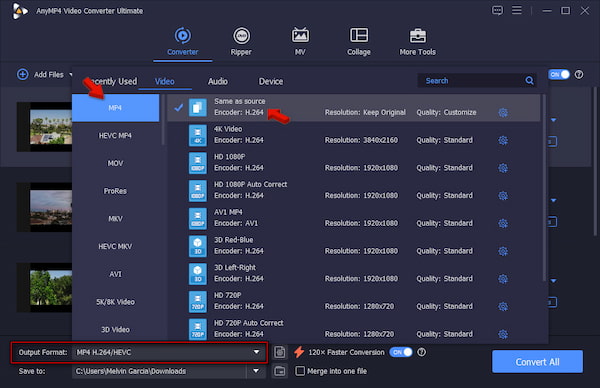Click the search magnifier icon

529,81
